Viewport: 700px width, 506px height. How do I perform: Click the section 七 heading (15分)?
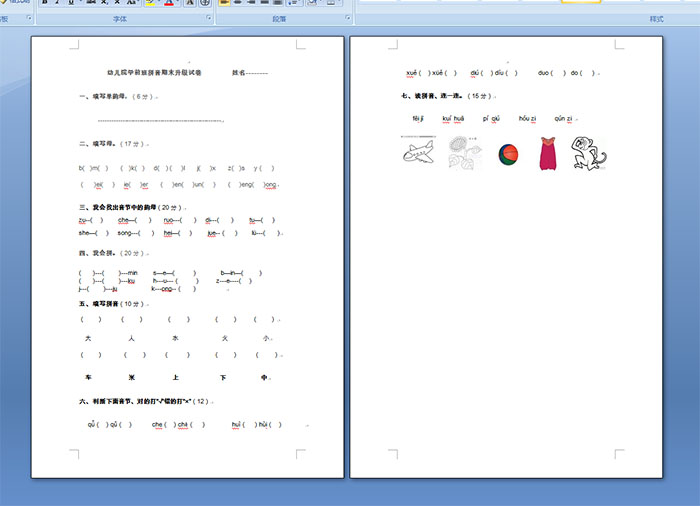448,96
